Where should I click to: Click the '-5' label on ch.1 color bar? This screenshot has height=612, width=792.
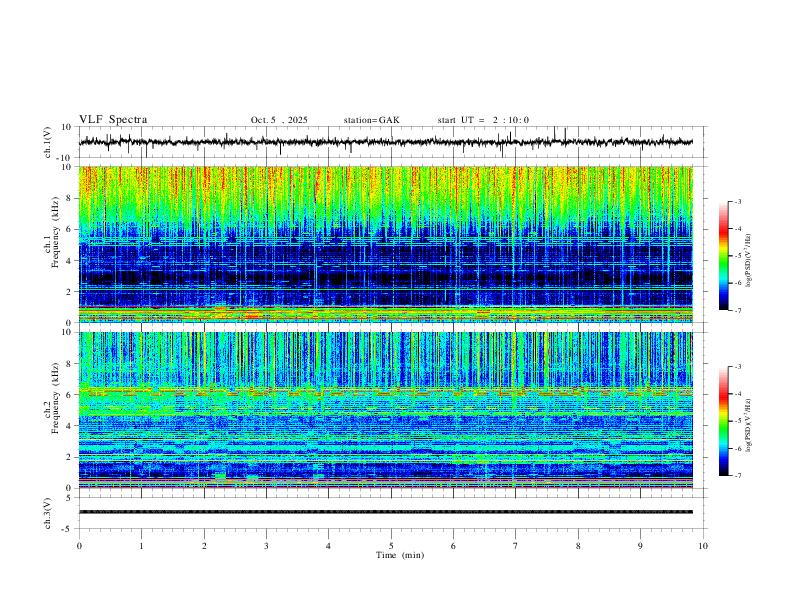tap(737, 256)
